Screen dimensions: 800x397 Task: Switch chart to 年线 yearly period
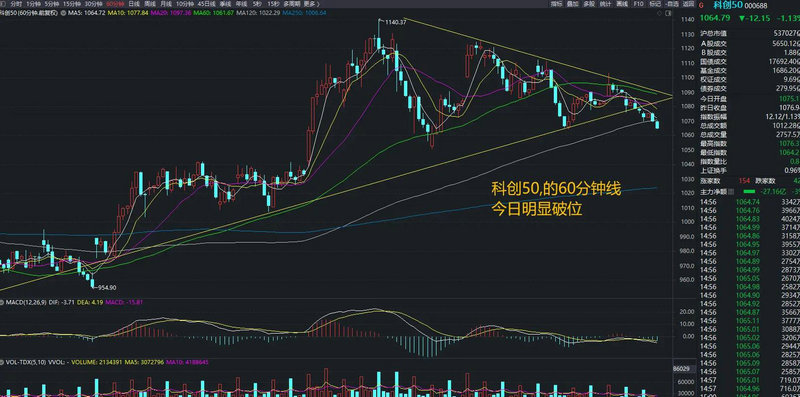tap(241, 4)
